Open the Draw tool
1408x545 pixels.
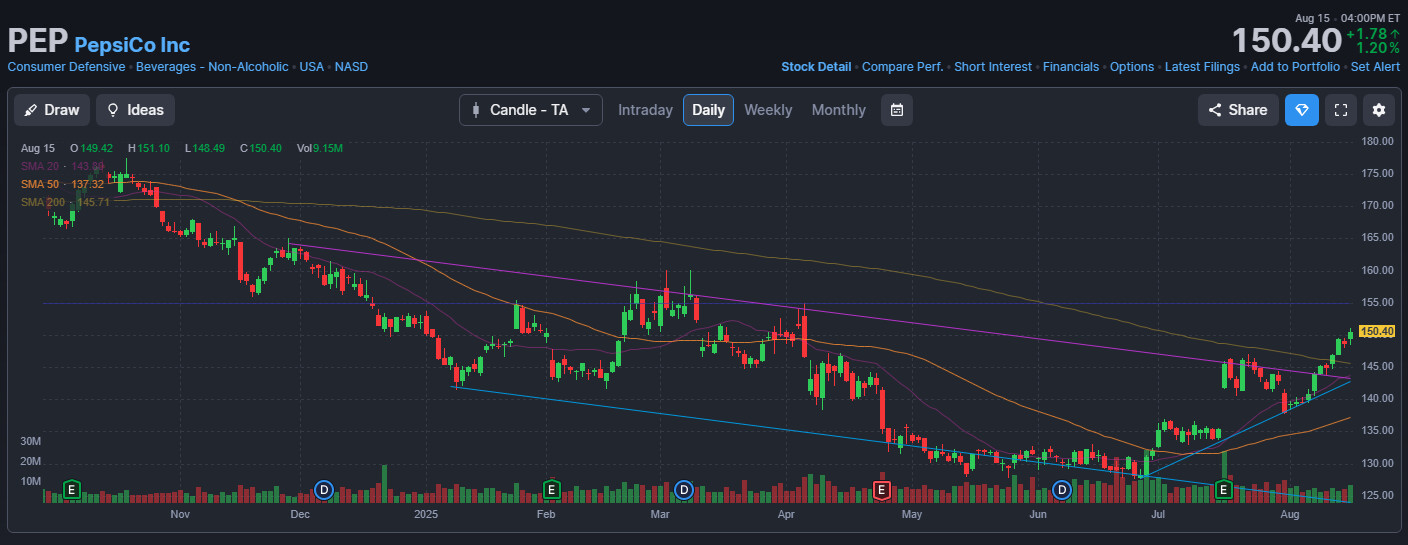pos(52,110)
